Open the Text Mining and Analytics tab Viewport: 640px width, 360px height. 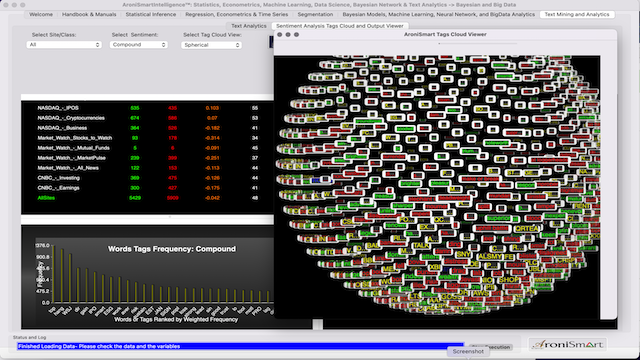pyautogui.click(x=577, y=14)
